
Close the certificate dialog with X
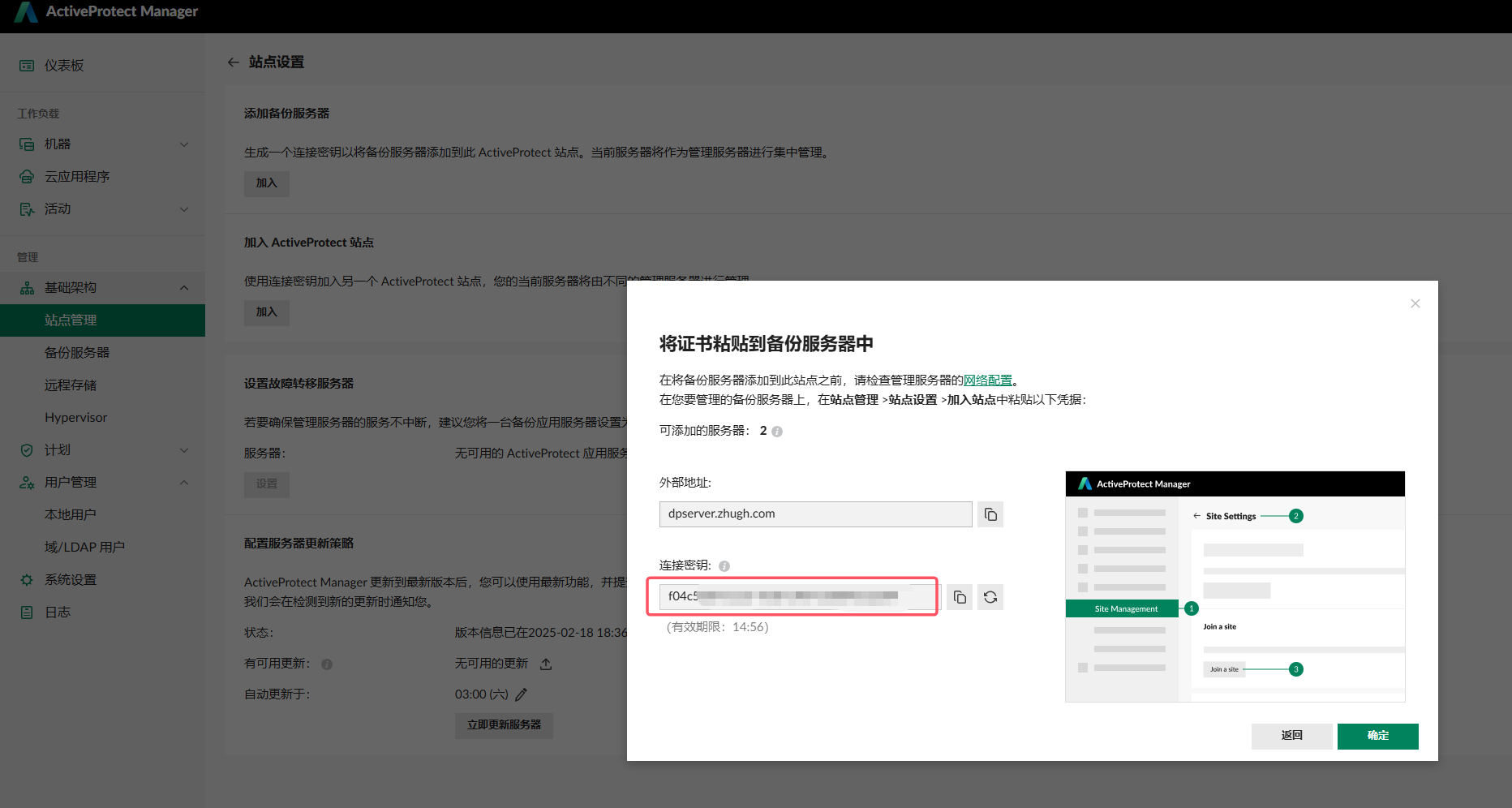[x=1415, y=303]
